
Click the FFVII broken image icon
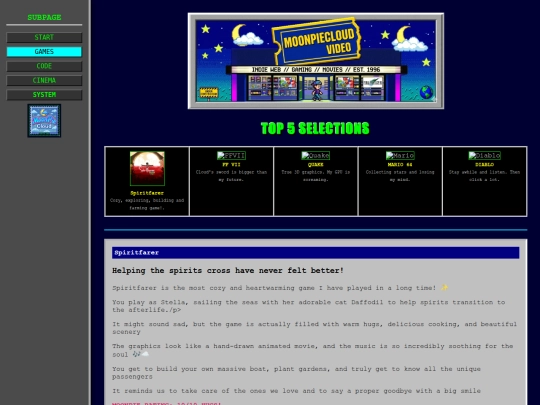231,156
